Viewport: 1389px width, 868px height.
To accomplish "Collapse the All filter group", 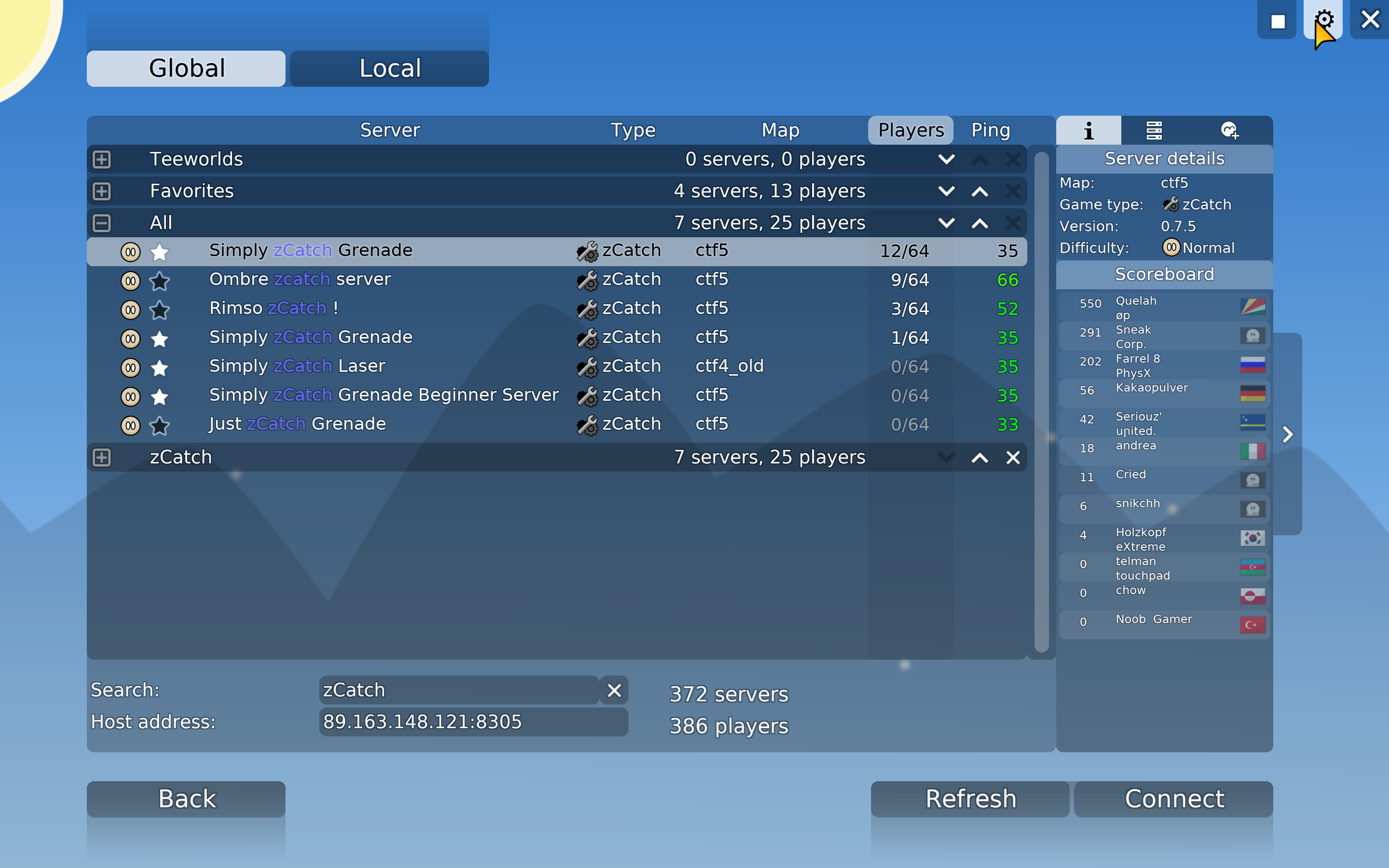I will pos(102,223).
